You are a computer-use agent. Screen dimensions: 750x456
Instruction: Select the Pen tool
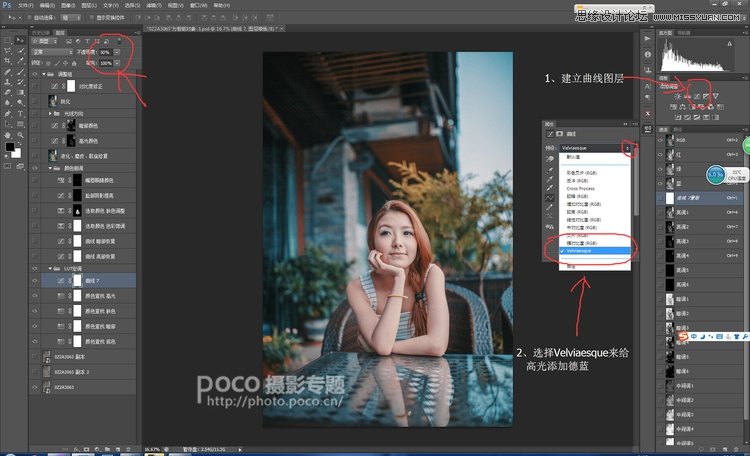8,114
